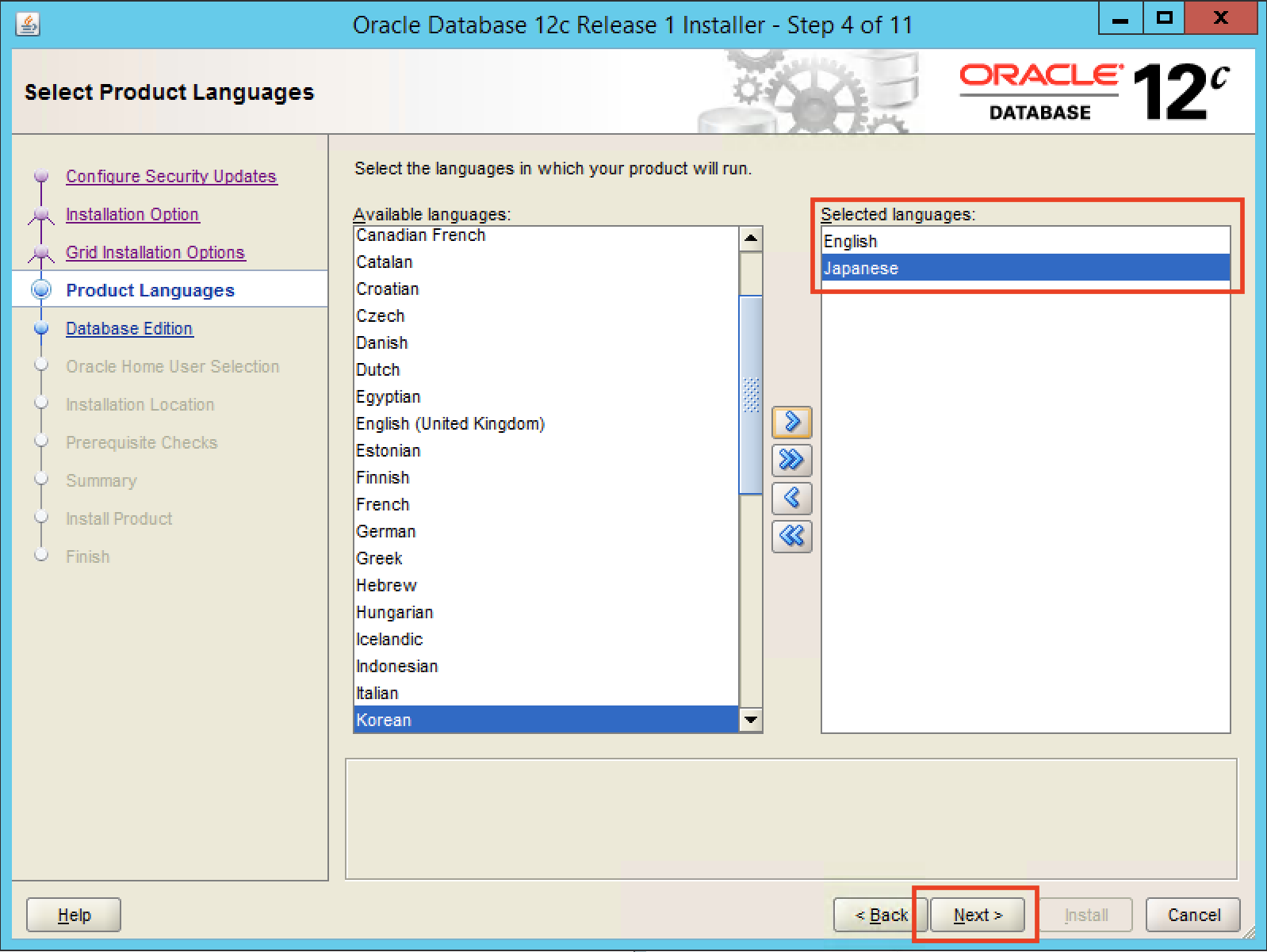This screenshot has height=952, width=1267.
Task: Select Korean in available languages
Action: [x=384, y=720]
